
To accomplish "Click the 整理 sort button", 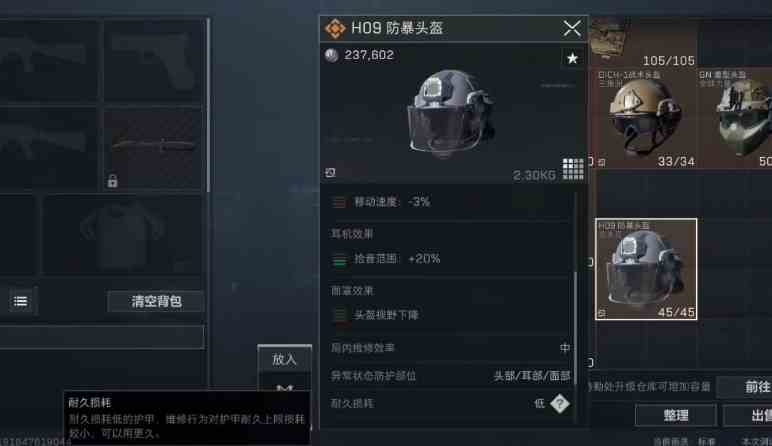I will tap(676, 415).
